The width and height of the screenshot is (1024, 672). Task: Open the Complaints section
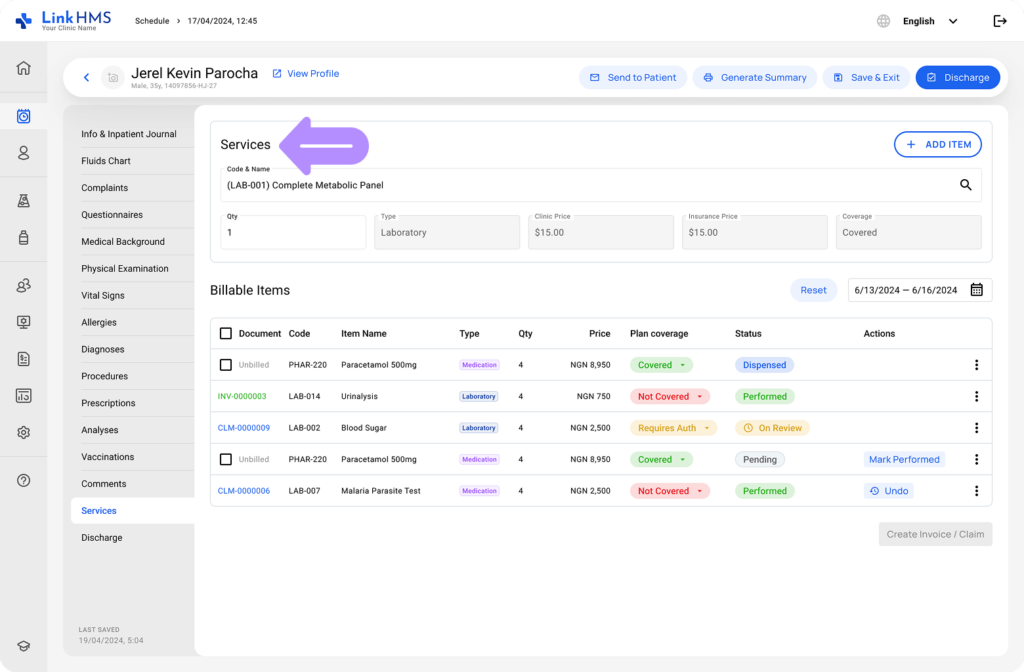104,187
